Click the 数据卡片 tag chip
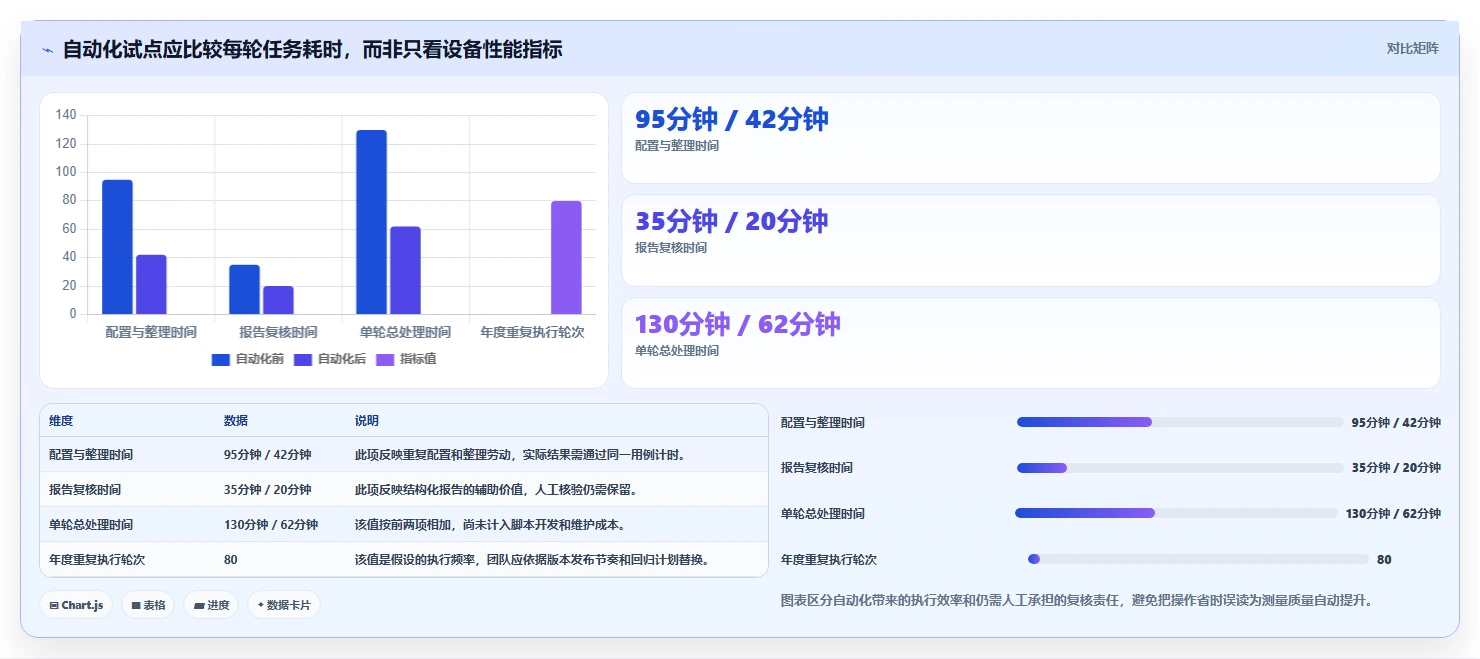This screenshot has height=659, width=1480. pos(284,605)
